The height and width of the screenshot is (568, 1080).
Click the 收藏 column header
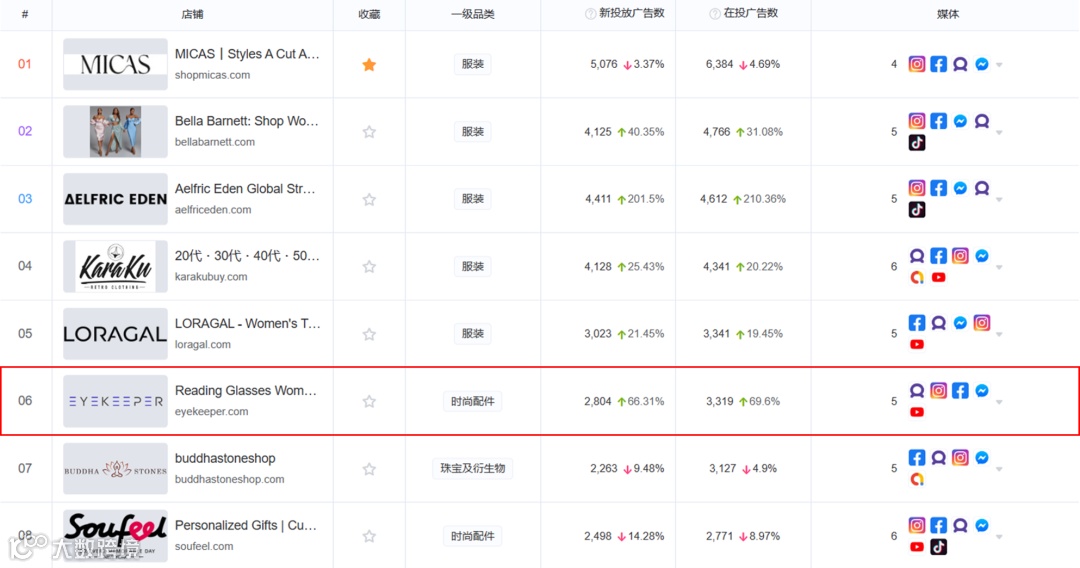point(369,14)
